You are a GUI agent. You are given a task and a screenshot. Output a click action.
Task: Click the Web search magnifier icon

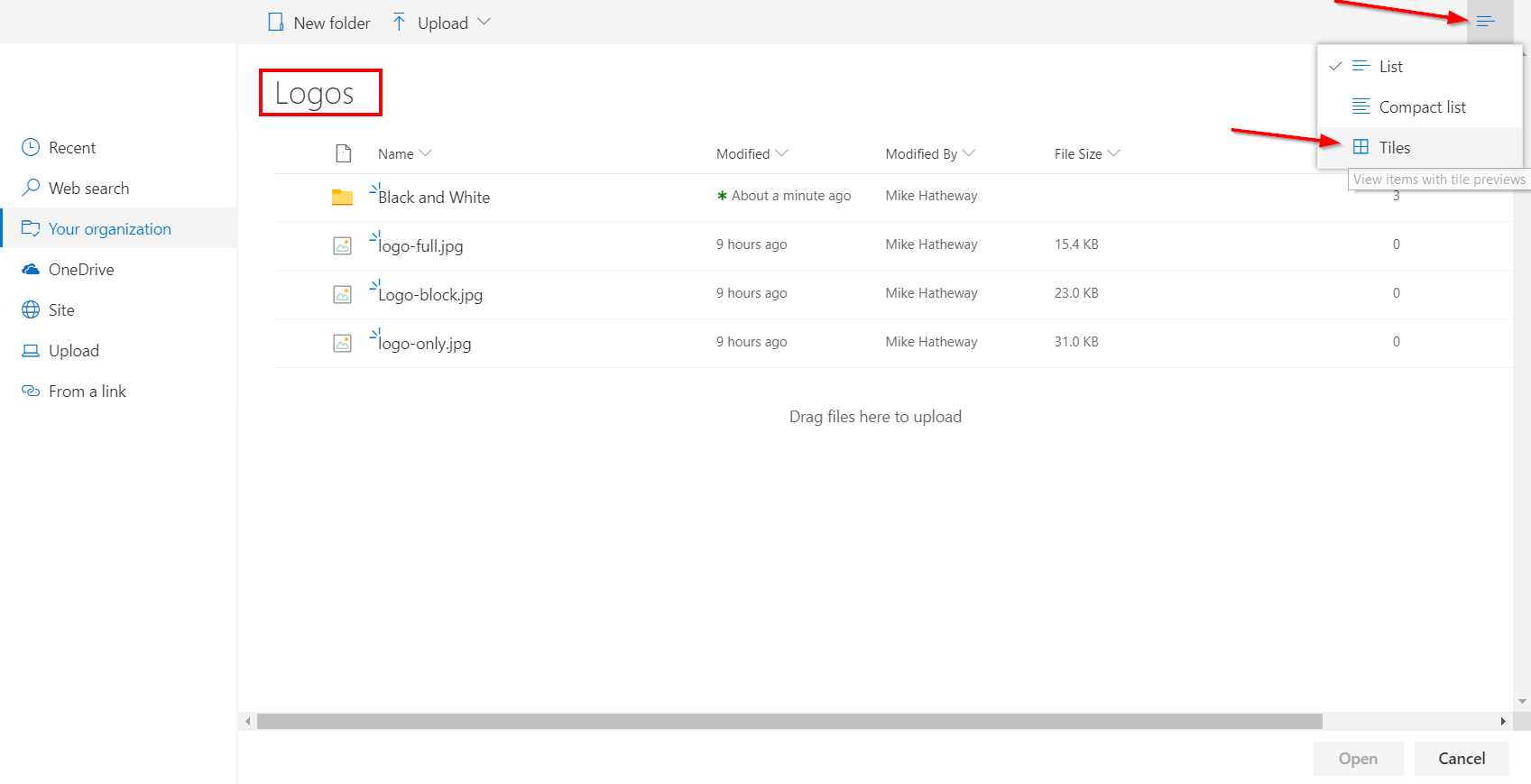tap(31, 188)
